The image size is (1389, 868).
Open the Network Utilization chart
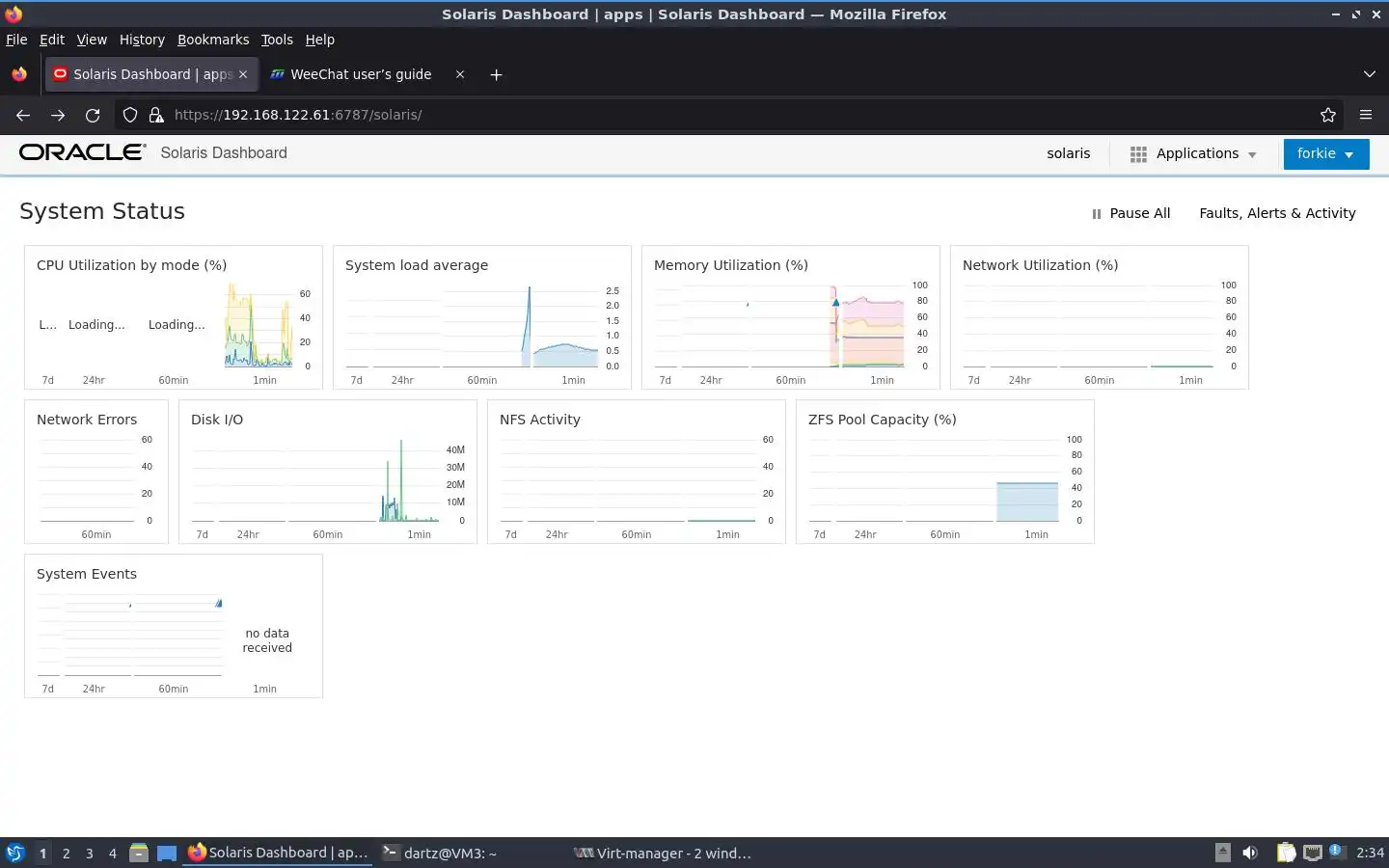[1100, 317]
